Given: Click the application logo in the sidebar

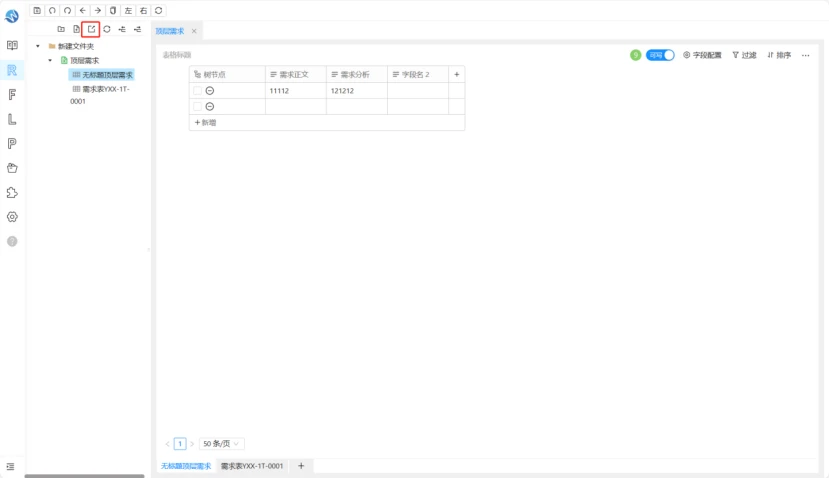Looking at the screenshot, I should (12, 16).
